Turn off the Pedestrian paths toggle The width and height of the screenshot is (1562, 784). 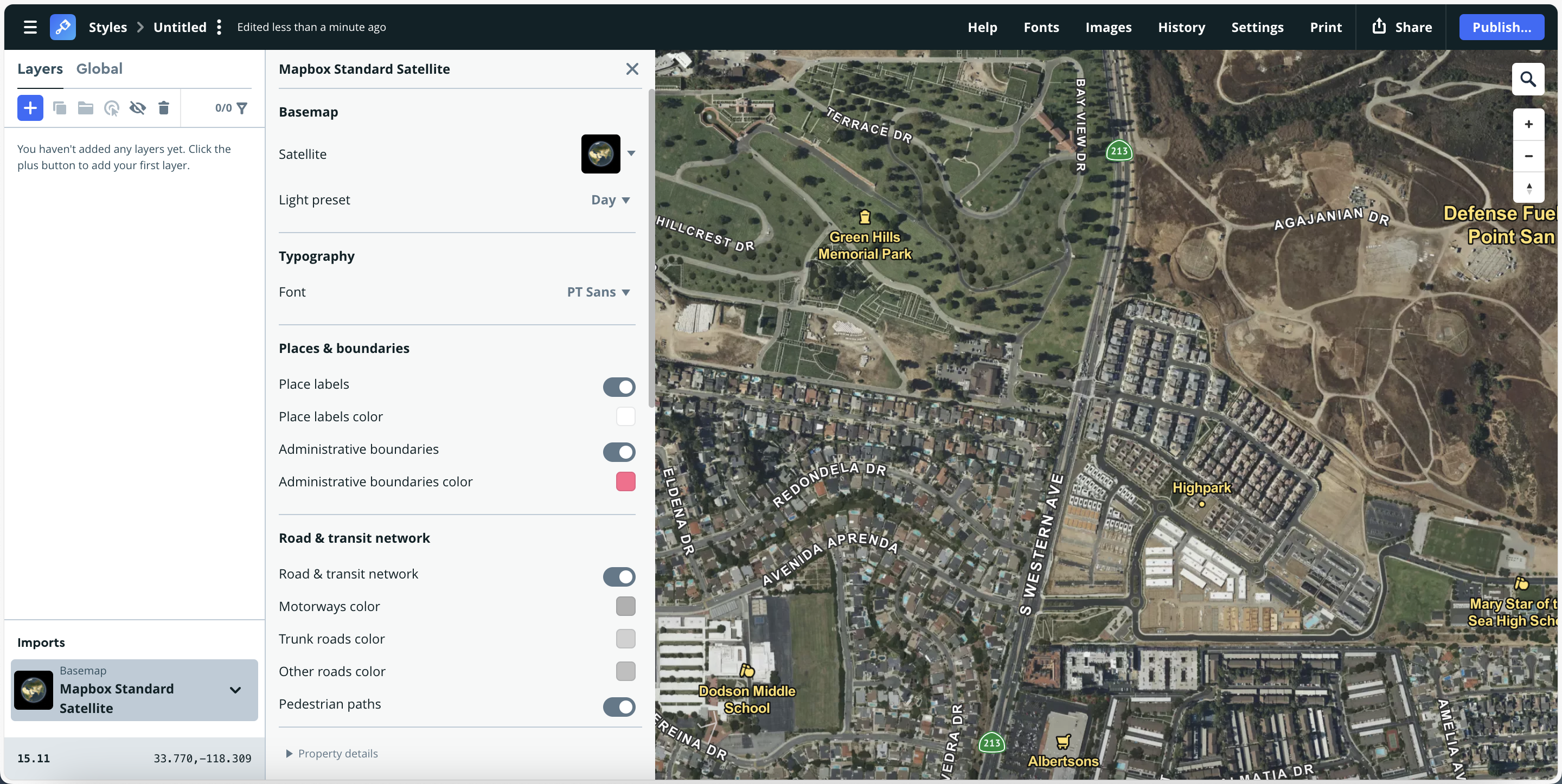tap(619, 707)
